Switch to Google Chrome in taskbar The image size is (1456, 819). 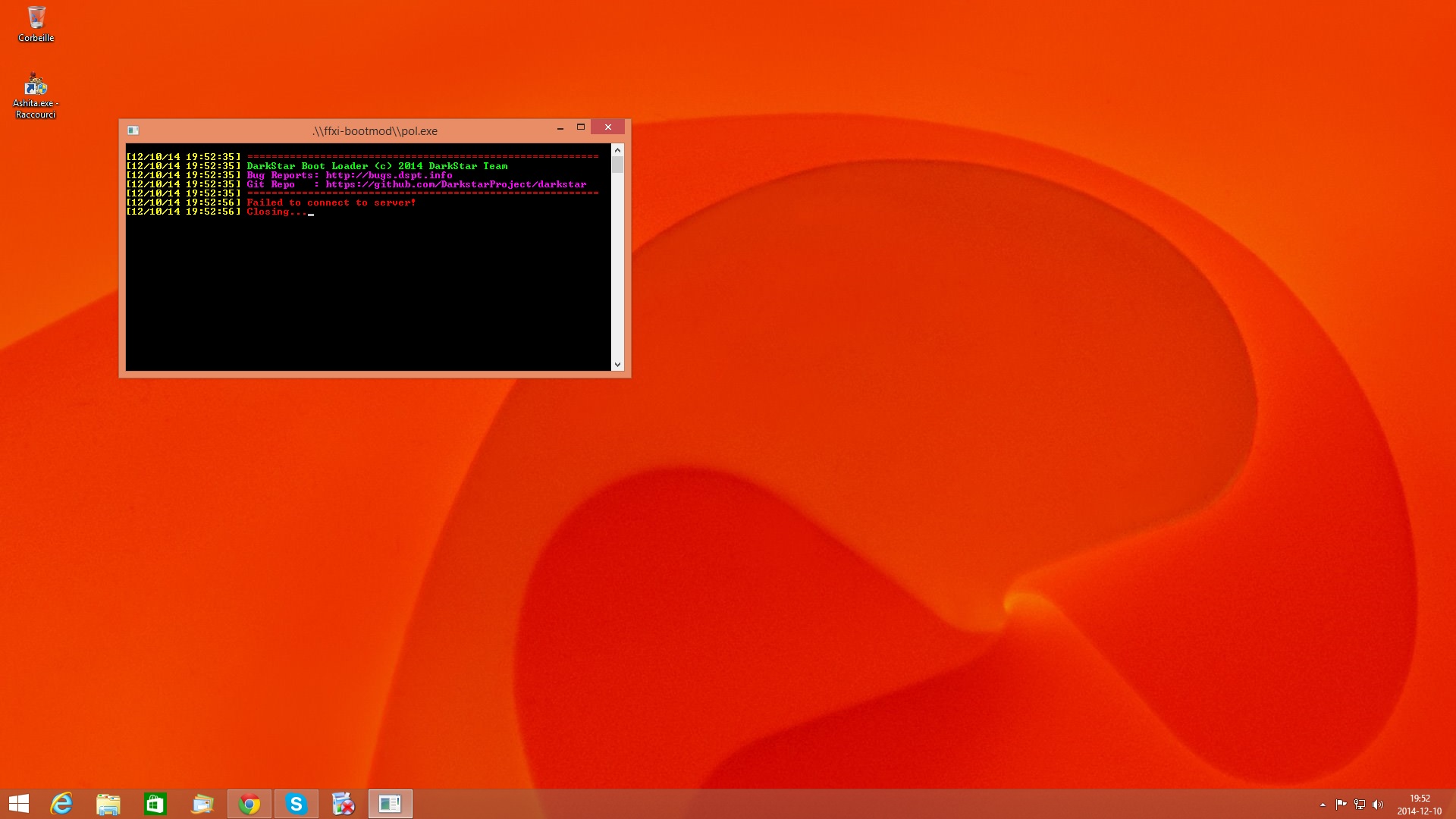pyautogui.click(x=249, y=804)
